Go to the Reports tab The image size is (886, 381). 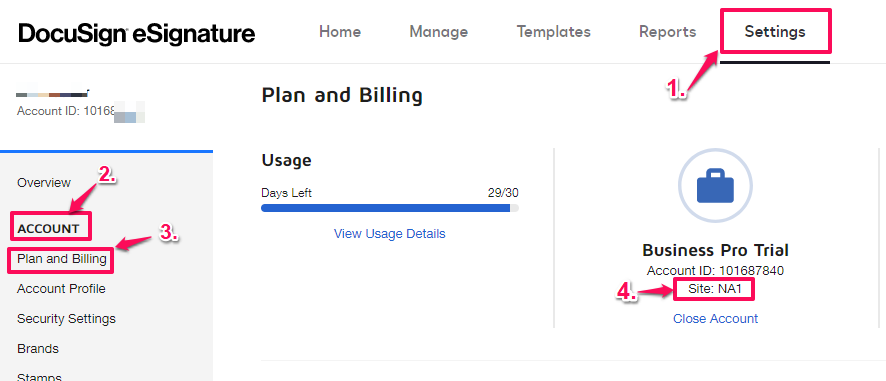pos(667,32)
